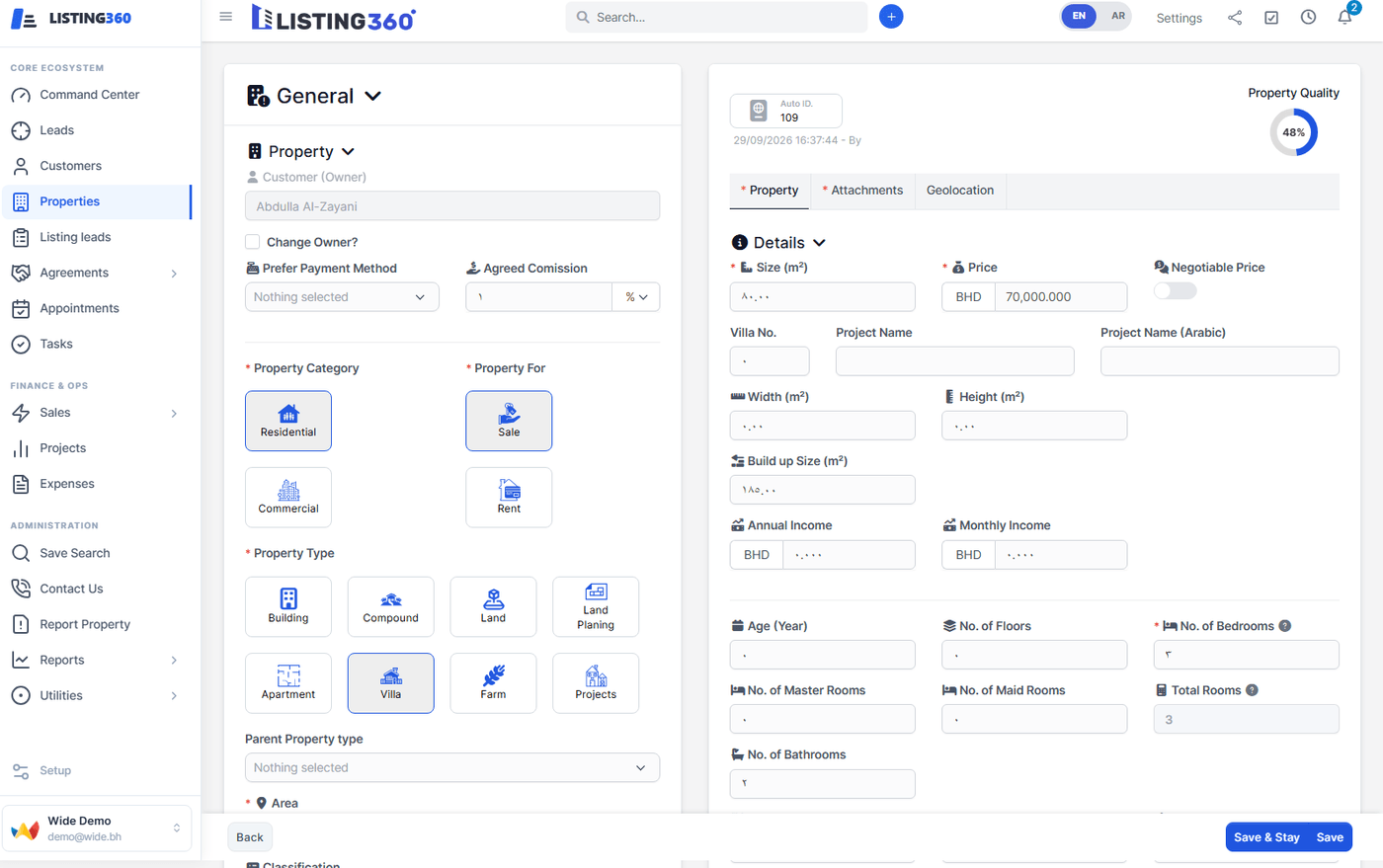Open the notifications bell icon
Image resolution: width=1383 pixels, height=868 pixels.
(x=1344, y=17)
